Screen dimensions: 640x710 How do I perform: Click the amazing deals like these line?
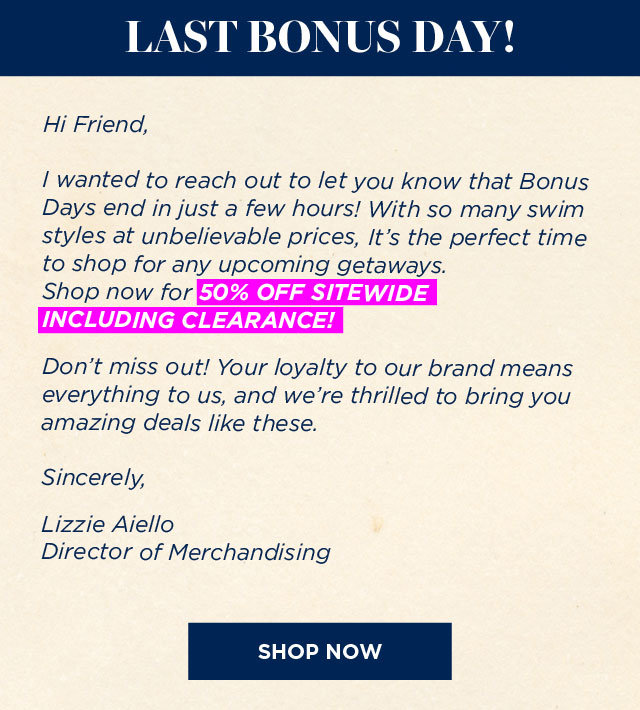pyautogui.click(x=179, y=423)
